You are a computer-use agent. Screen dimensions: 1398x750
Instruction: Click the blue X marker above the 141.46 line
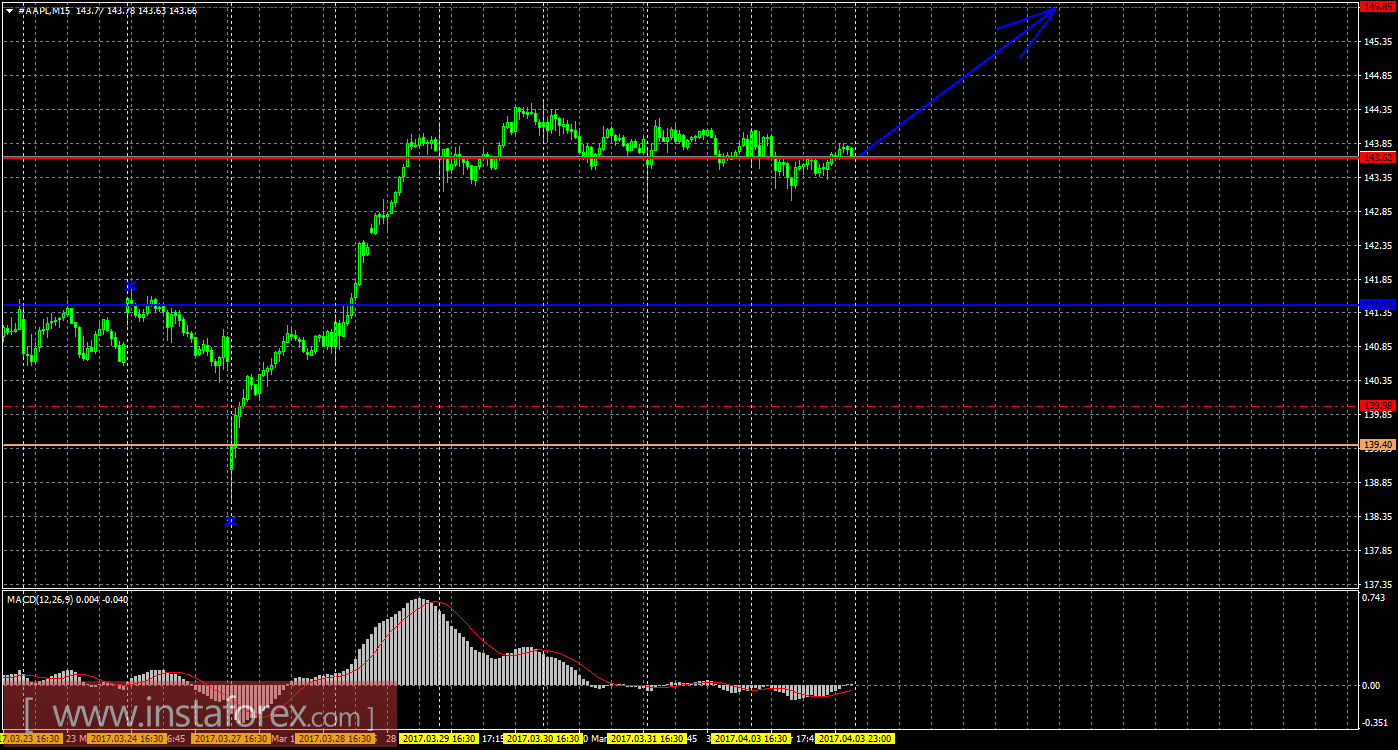tap(130, 286)
